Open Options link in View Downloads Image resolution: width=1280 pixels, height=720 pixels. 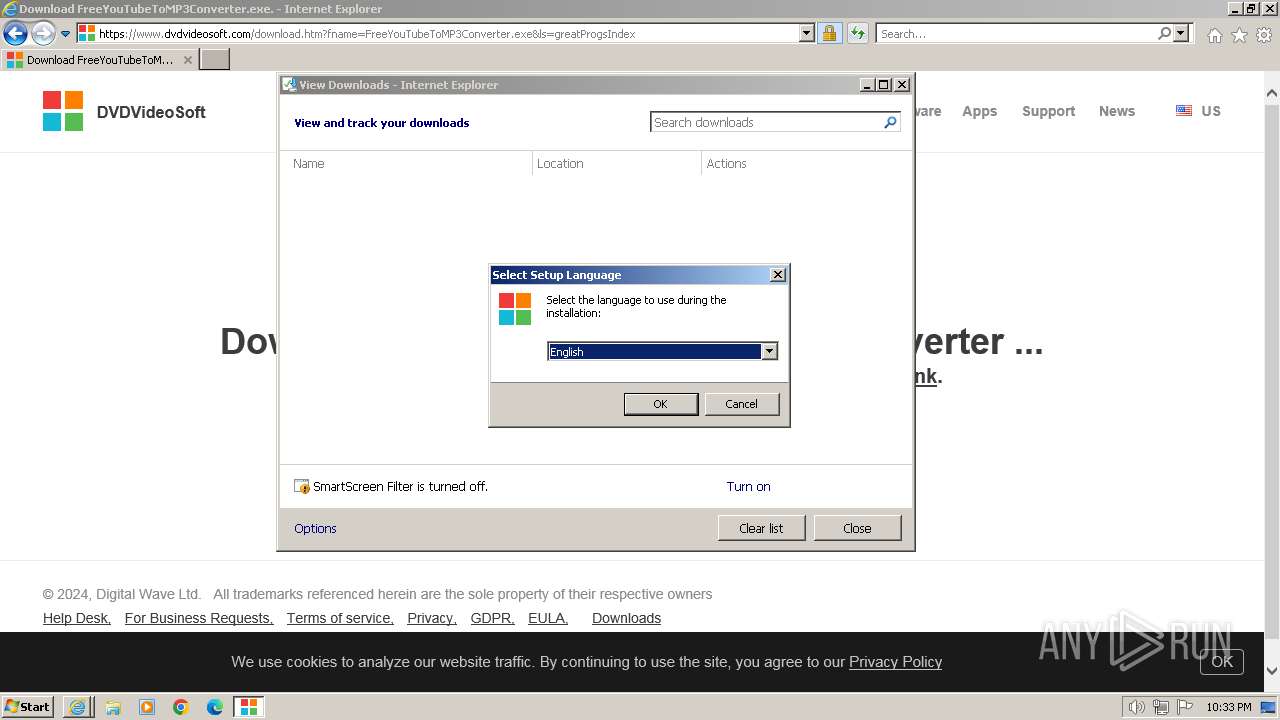pyautogui.click(x=315, y=528)
